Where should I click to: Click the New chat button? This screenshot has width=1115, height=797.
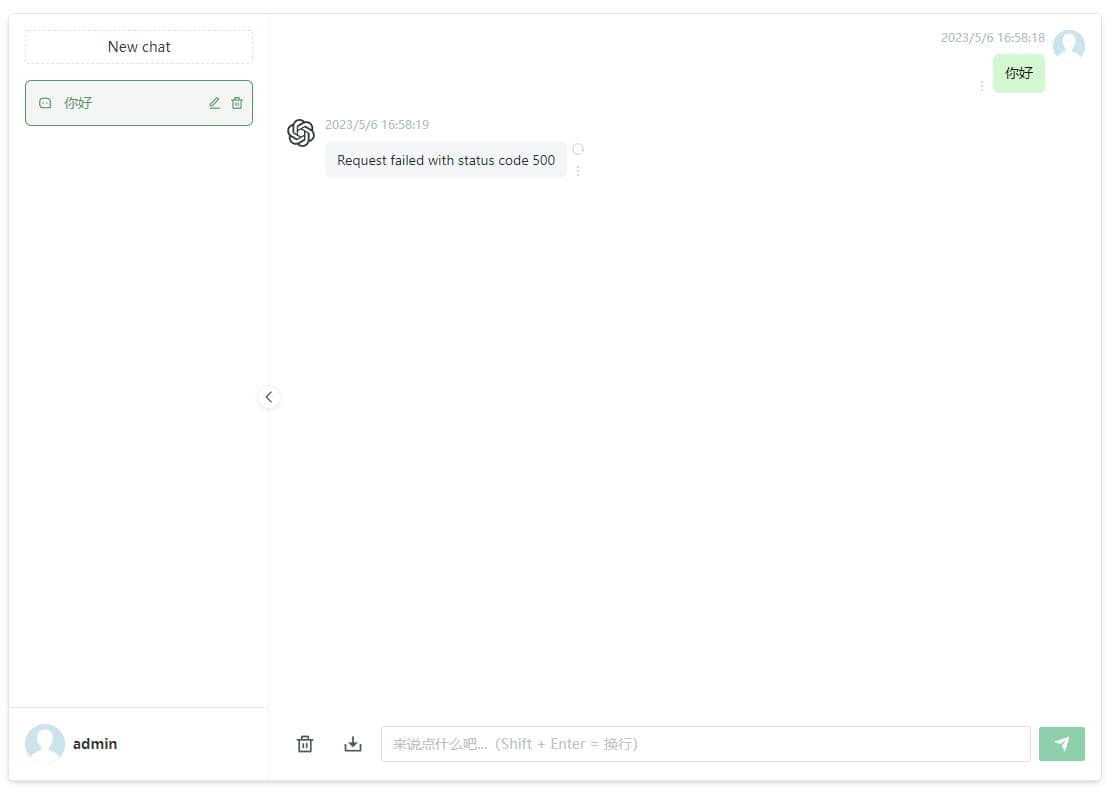click(x=139, y=47)
